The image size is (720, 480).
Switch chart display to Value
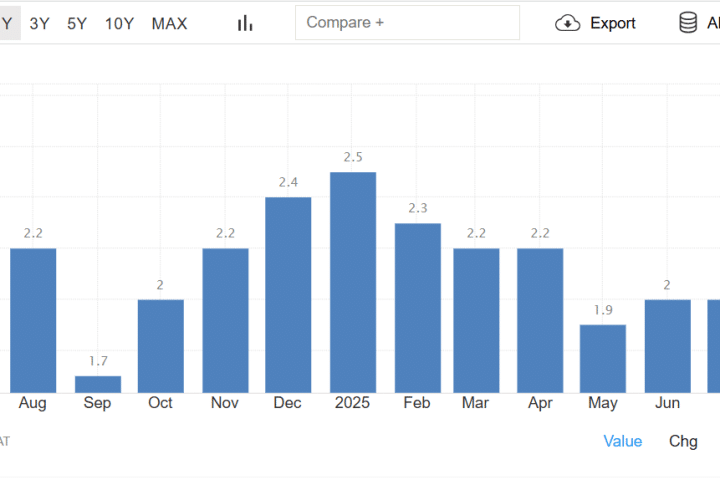coord(622,441)
